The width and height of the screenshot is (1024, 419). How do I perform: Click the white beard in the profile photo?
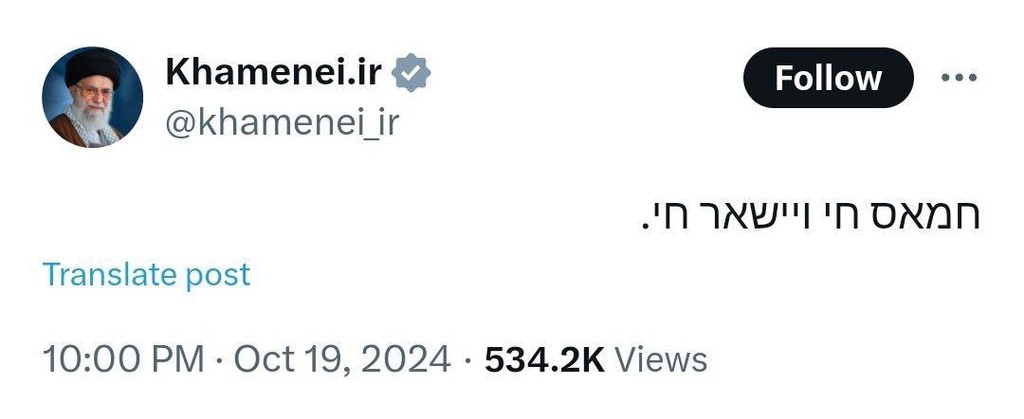pos(92,120)
